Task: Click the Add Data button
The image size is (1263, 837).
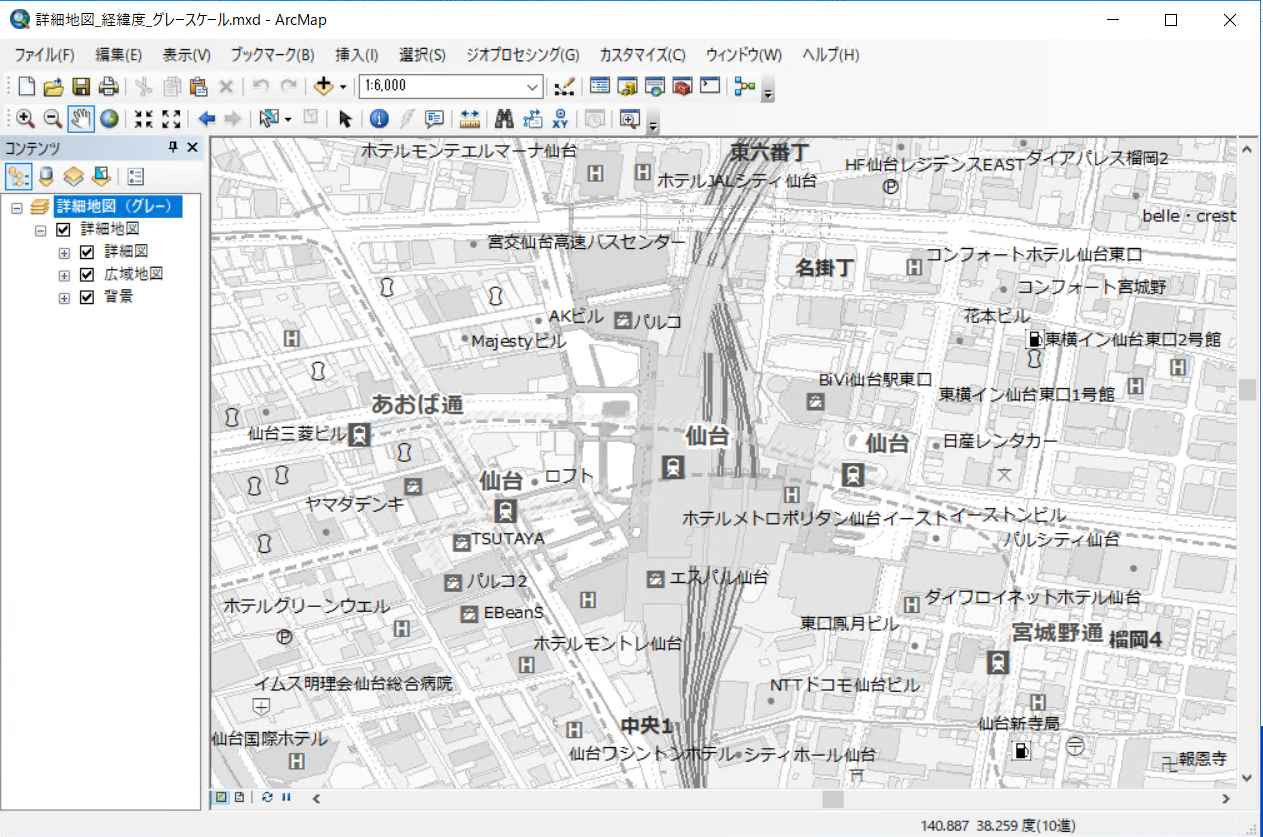Action: point(323,86)
